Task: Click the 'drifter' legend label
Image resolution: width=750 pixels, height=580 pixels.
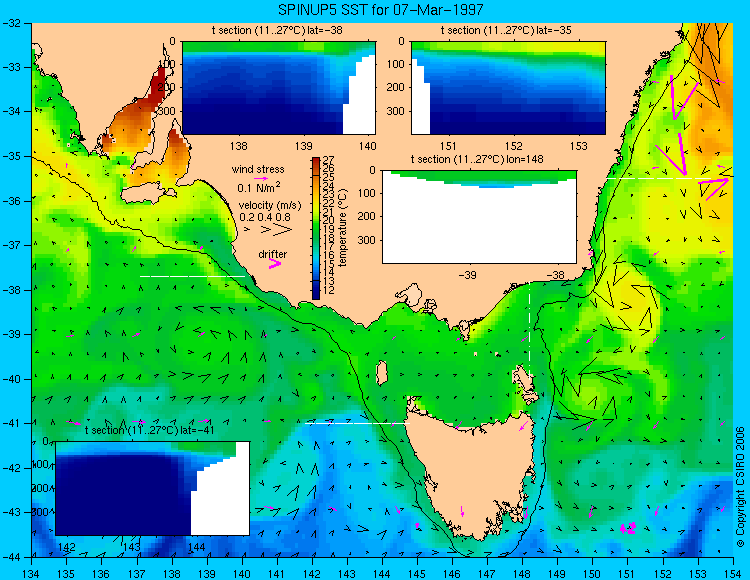Action: [x=273, y=254]
